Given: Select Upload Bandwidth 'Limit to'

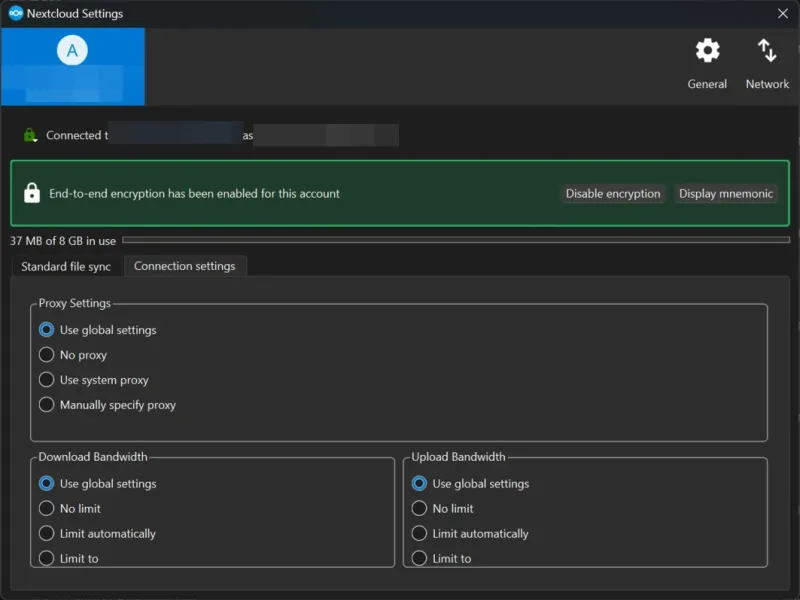Looking at the screenshot, I should click(441, 559).
